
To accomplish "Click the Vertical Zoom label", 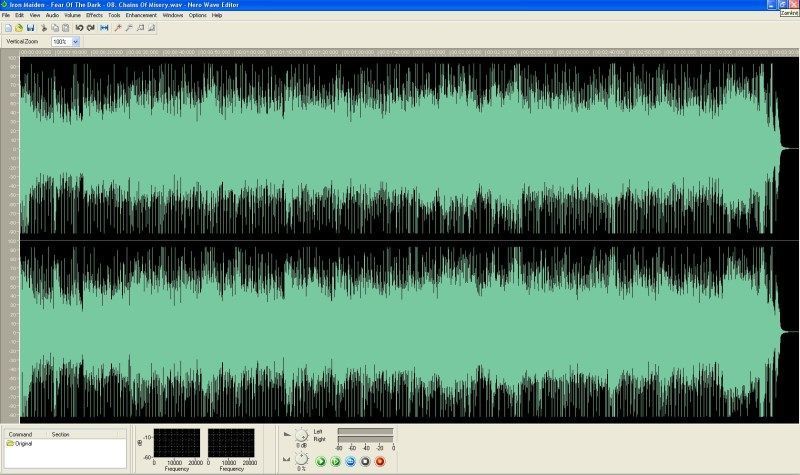I will [22, 42].
